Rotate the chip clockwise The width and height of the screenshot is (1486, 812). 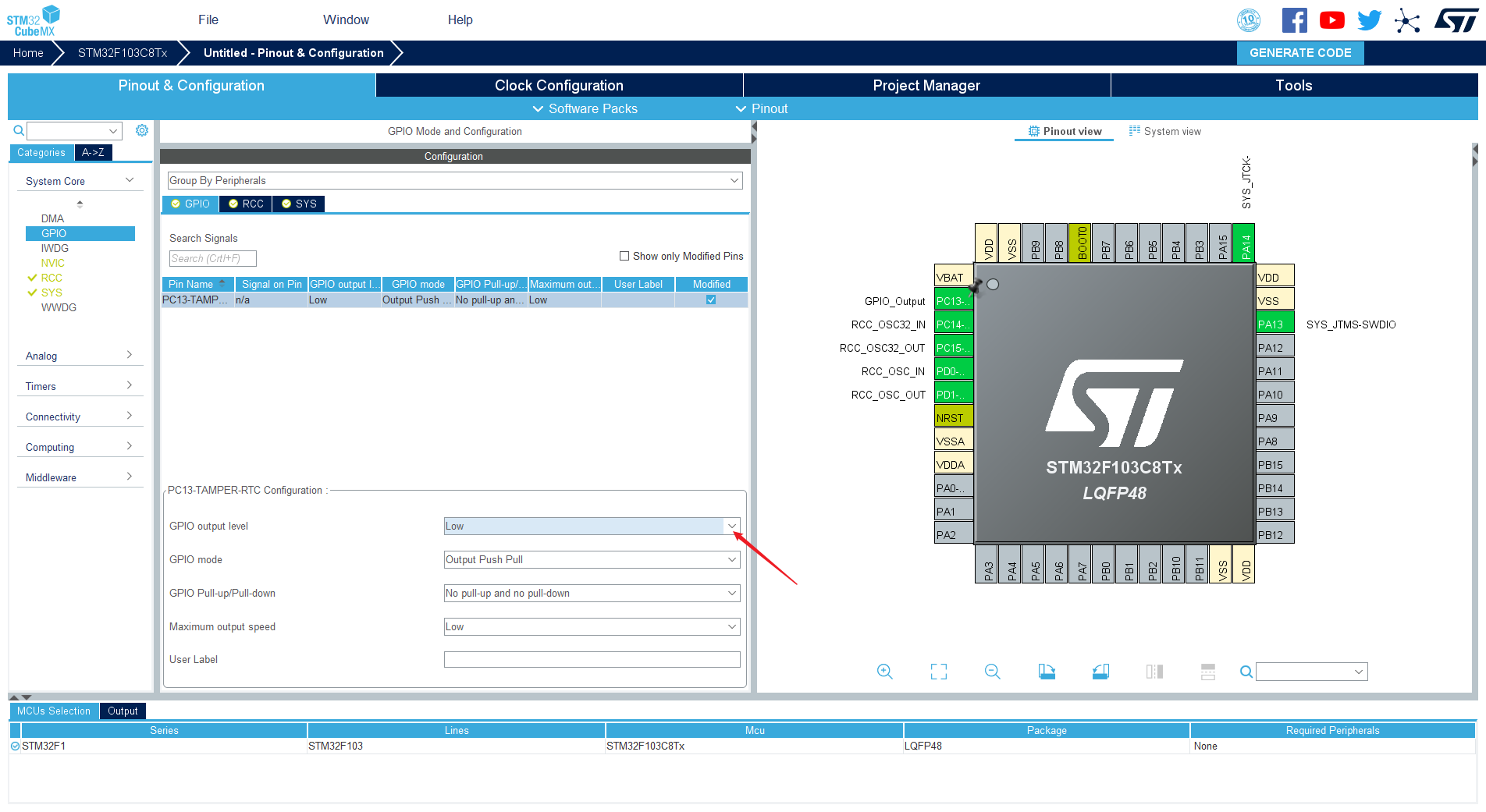(1047, 672)
